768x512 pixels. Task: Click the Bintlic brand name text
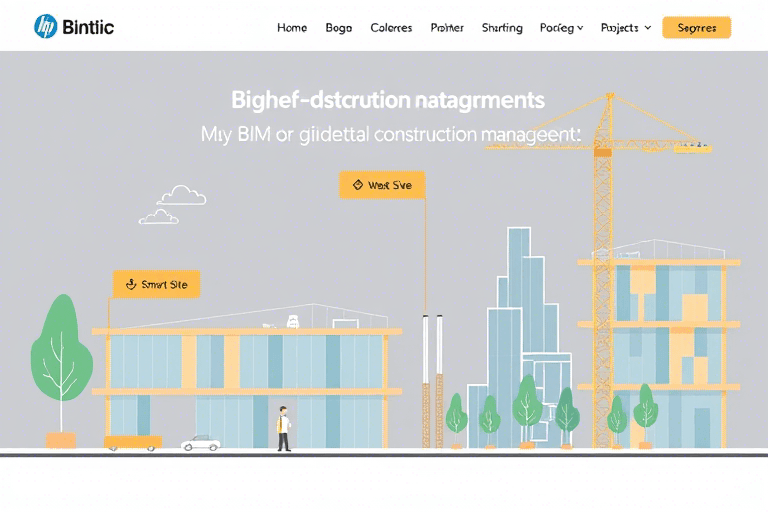coord(88,27)
